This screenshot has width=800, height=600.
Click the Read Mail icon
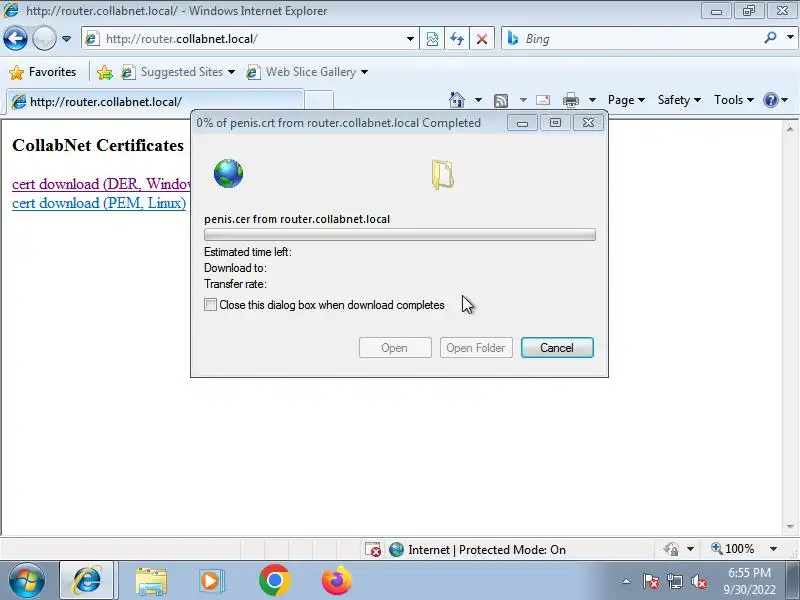point(543,100)
